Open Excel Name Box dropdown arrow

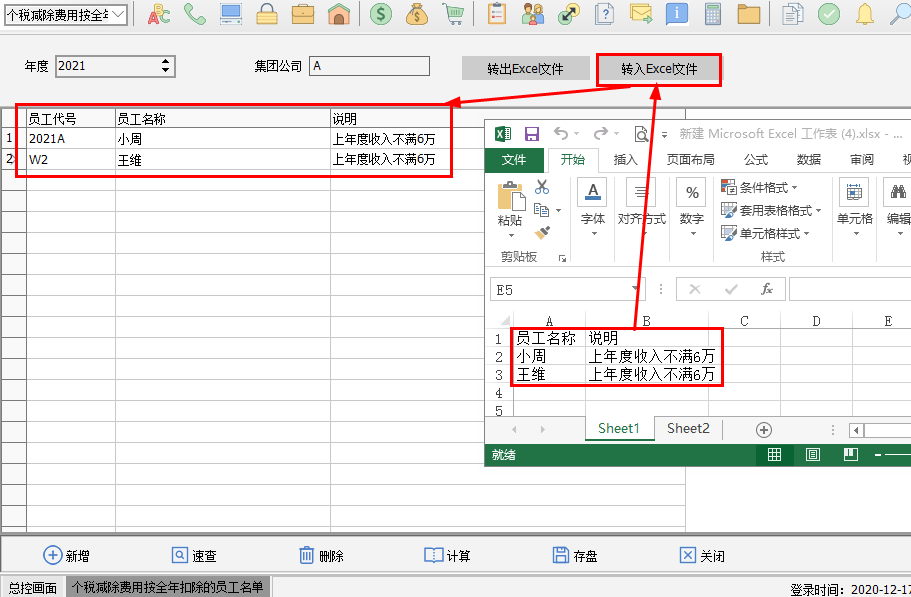point(636,289)
